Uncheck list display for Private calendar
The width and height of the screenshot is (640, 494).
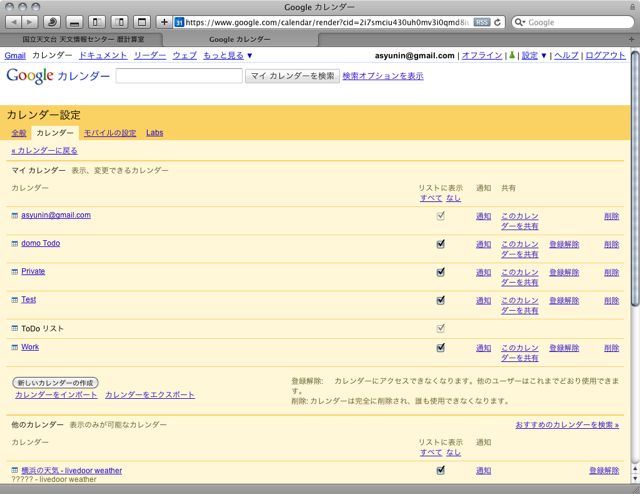(x=440, y=272)
